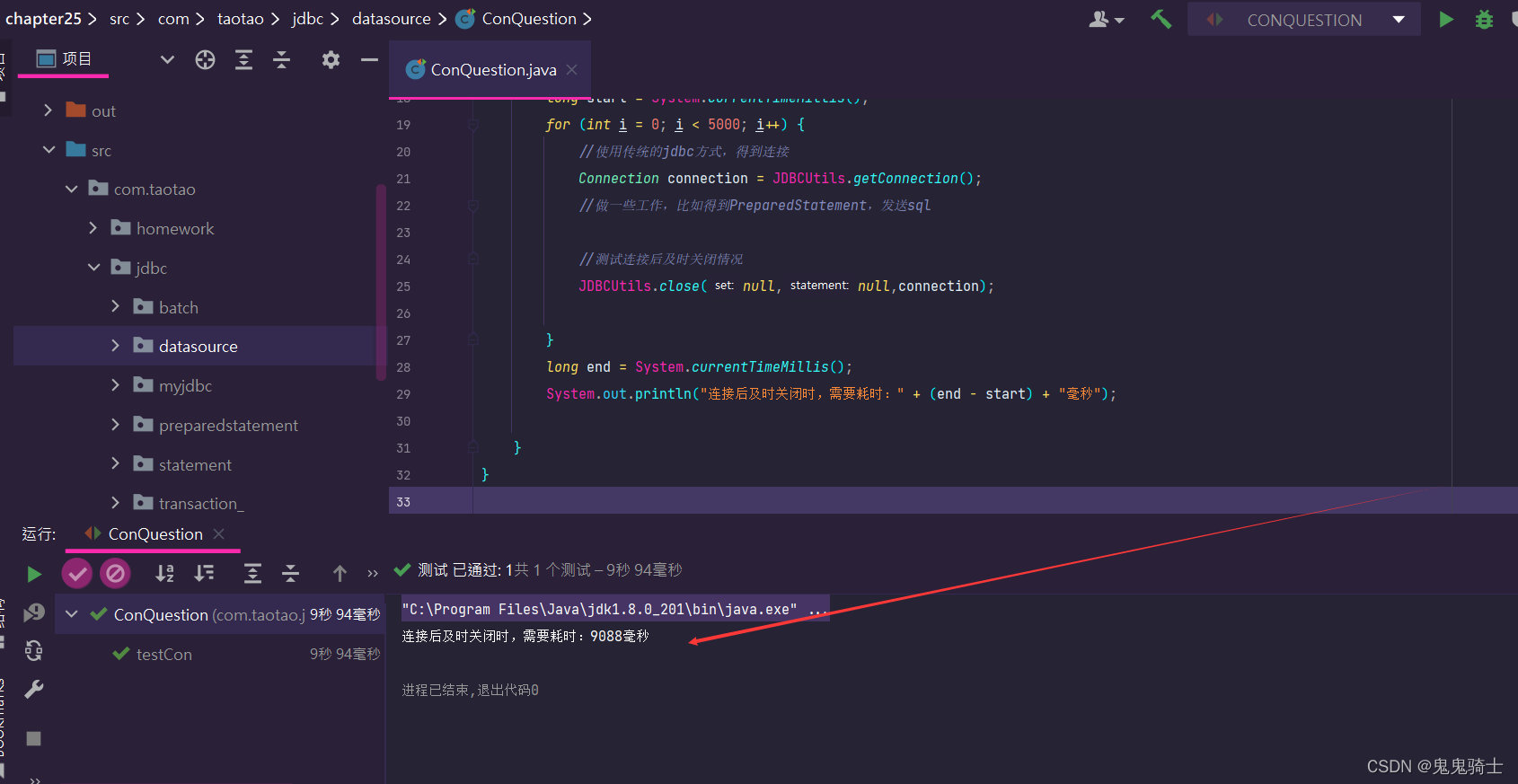Expand the out folder
This screenshot has width=1518, height=784.
pyautogui.click(x=48, y=110)
